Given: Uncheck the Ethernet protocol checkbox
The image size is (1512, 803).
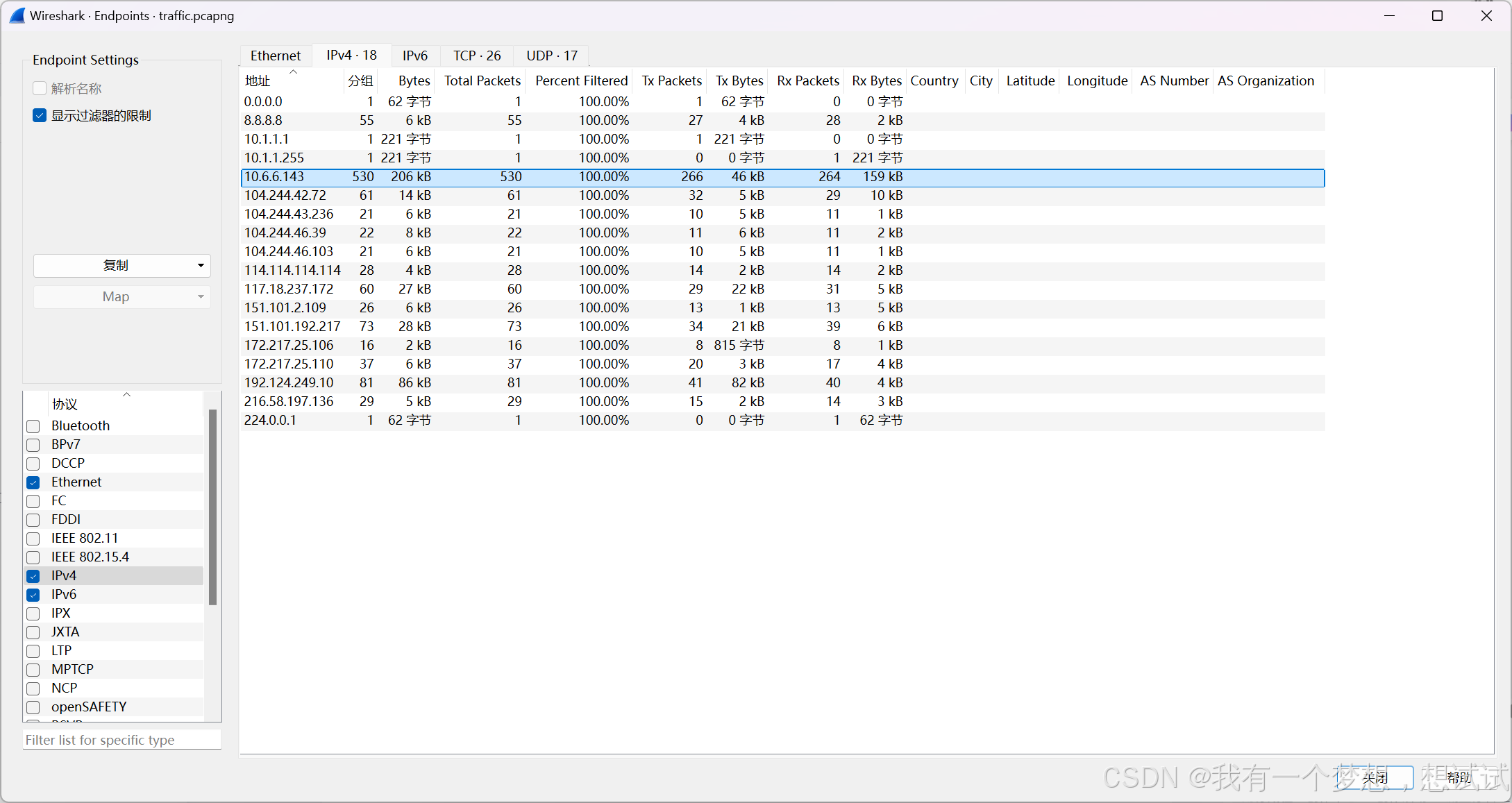Looking at the screenshot, I should tap(33, 482).
